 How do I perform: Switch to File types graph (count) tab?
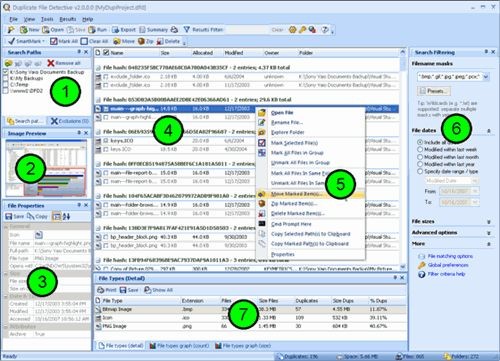[x=179, y=346]
